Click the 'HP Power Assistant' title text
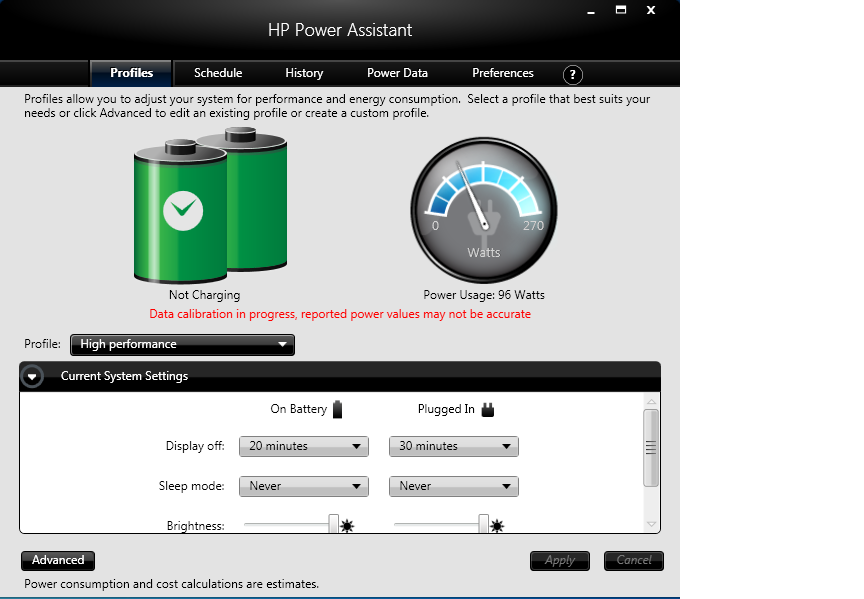Image resolution: width=864 pixels, height=599 pixels. coord(340,30)
